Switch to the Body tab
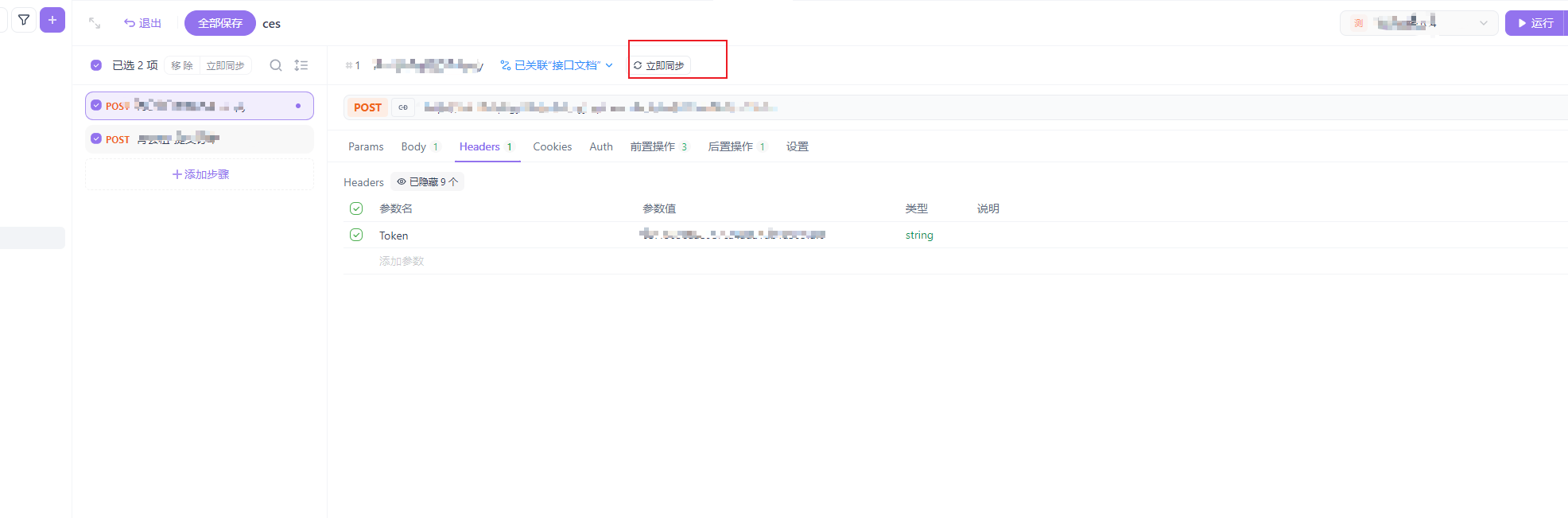The height and width of the screenshot is (518, 1568). point(420,146)
